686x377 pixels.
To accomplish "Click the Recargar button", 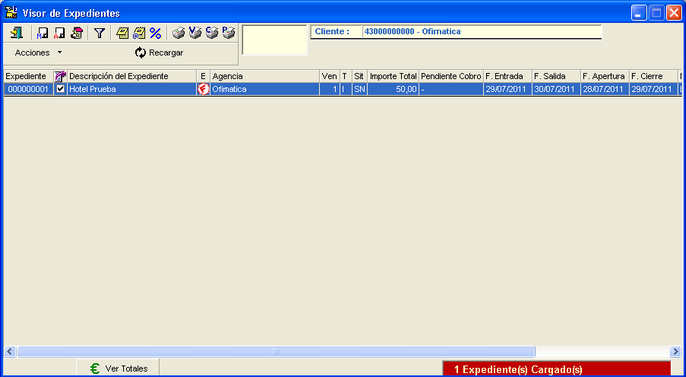I will pyautogui.click(x=159, y=52).
